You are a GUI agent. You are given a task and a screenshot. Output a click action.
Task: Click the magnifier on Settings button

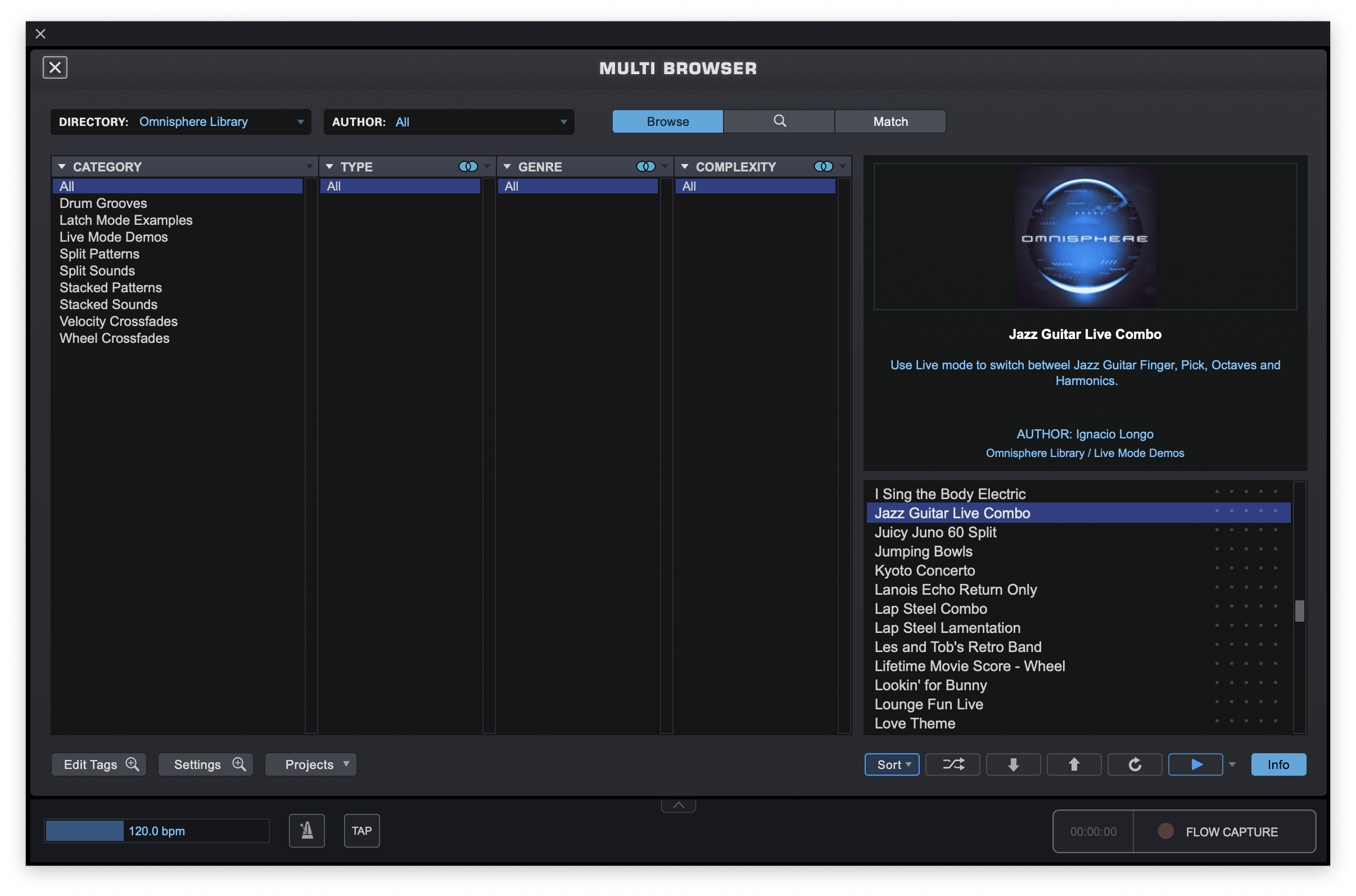point(239,764)
